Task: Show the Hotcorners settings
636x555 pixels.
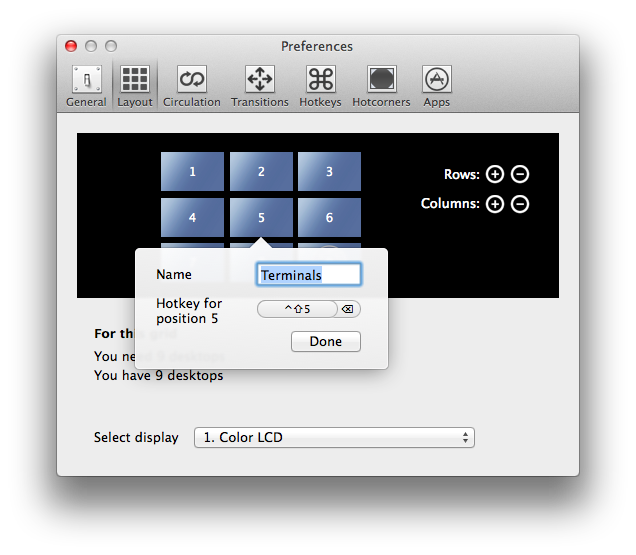Action: [381, 86]
